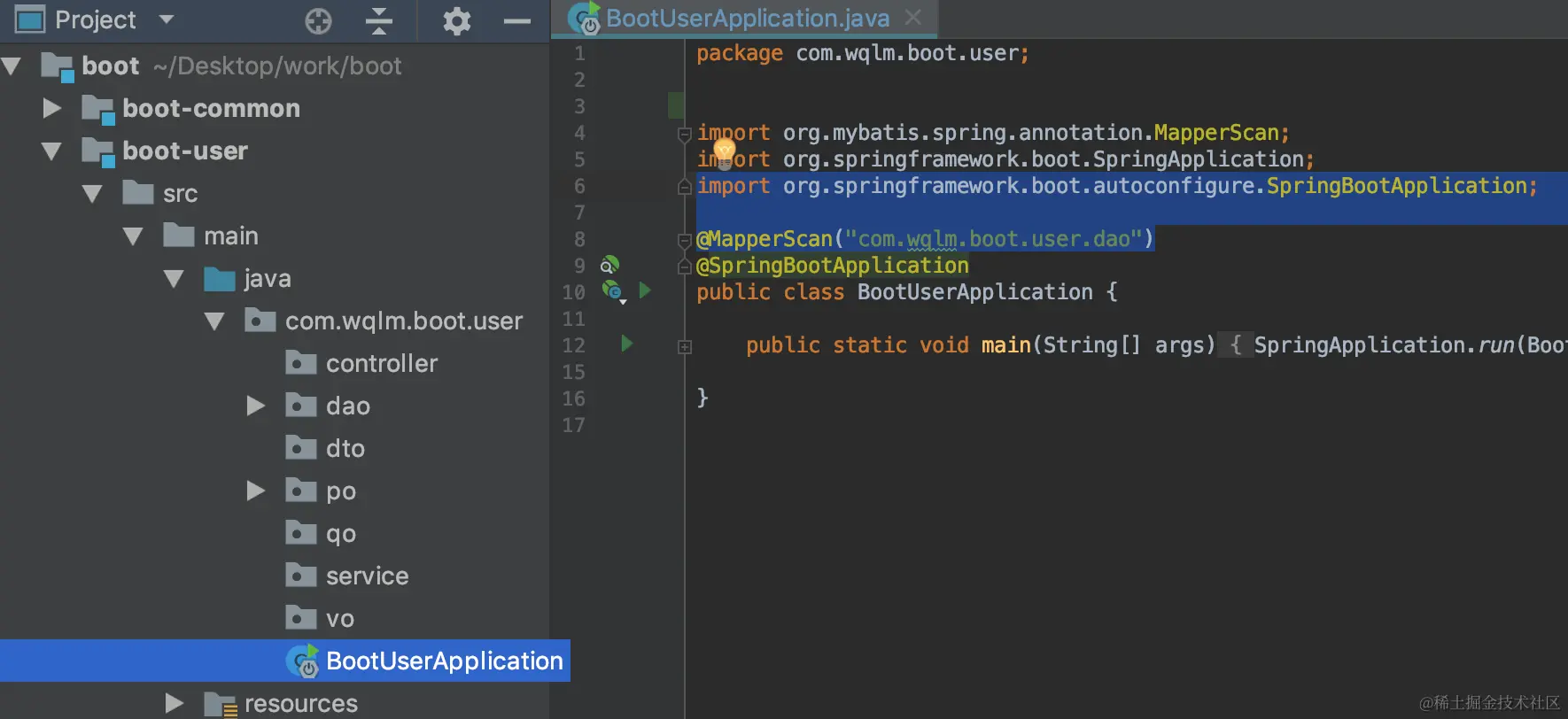Run class via green arrow on line 10

pyautogui.click(x=645, y=290)
